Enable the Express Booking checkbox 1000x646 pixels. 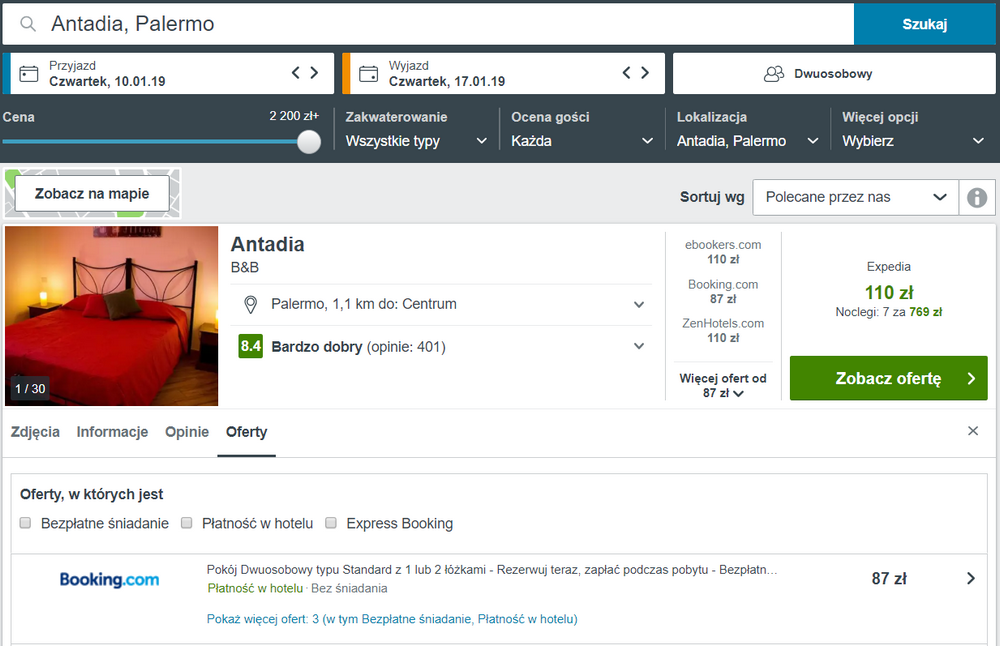click(x=331, y=523)
